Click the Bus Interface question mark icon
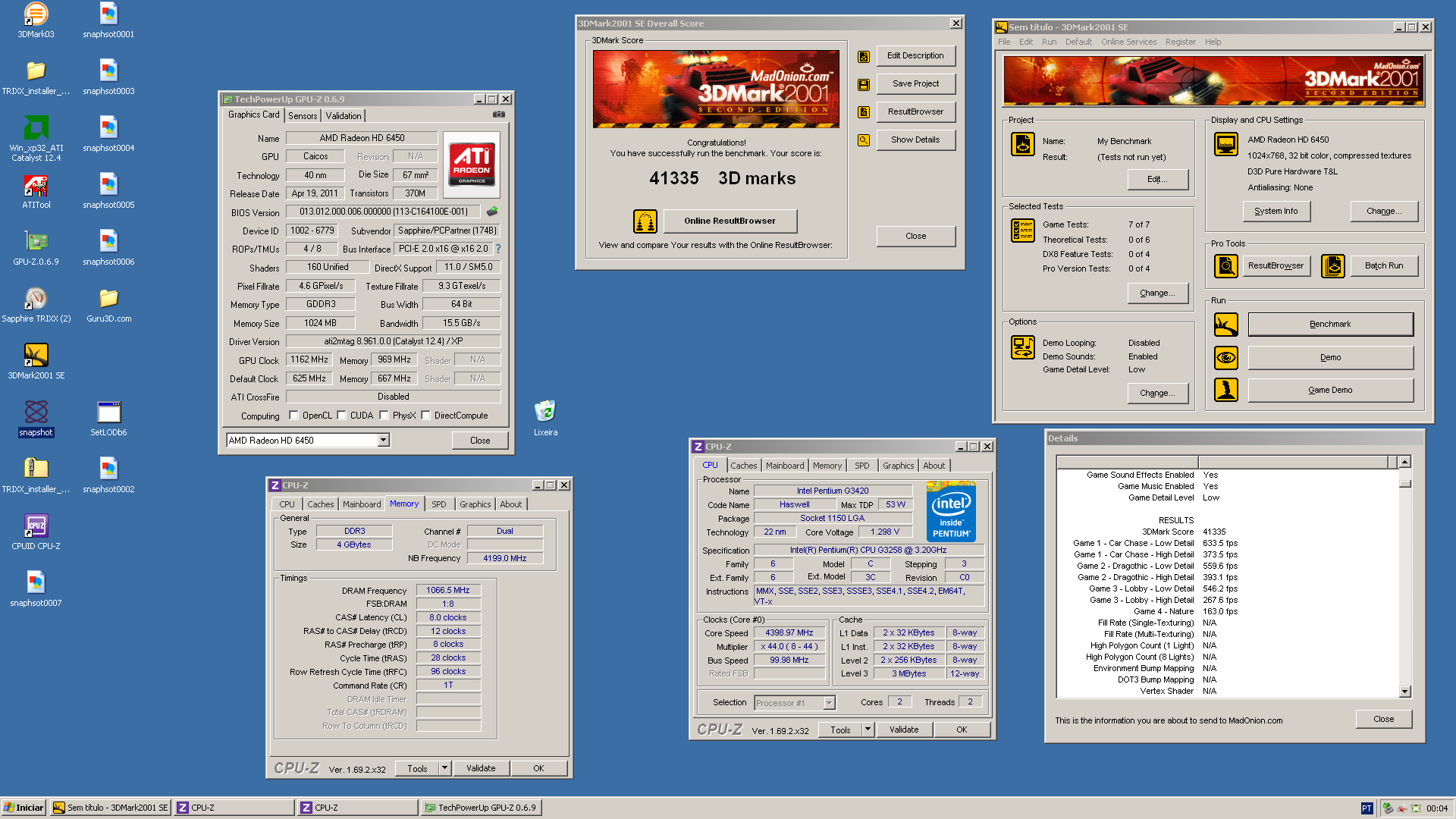Viewport: 1456px width, 819px height. pos(498,249)
